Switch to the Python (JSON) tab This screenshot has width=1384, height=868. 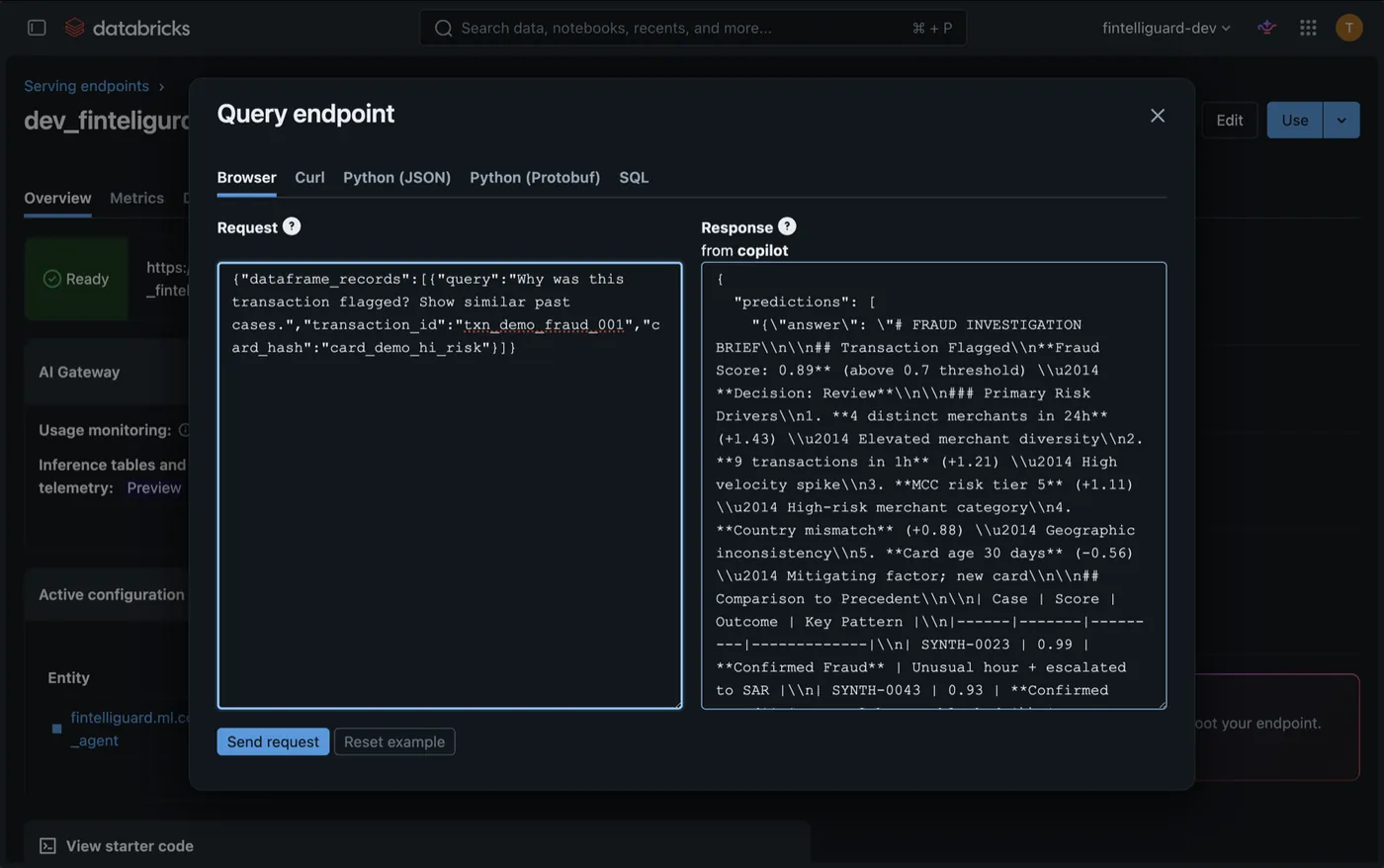pyautogui.click(x=396, y=178)
